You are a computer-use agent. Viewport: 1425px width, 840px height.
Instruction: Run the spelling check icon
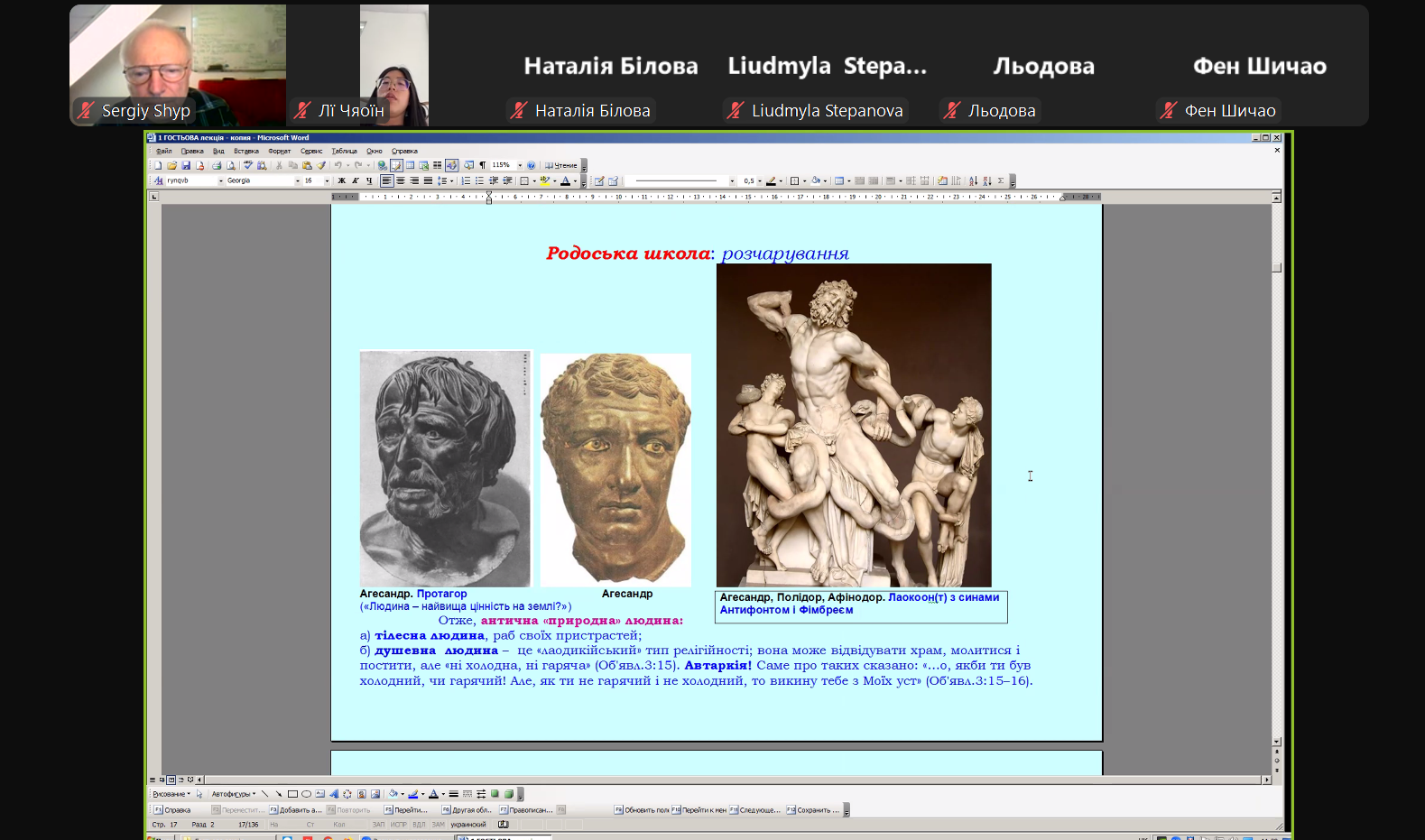247,165
